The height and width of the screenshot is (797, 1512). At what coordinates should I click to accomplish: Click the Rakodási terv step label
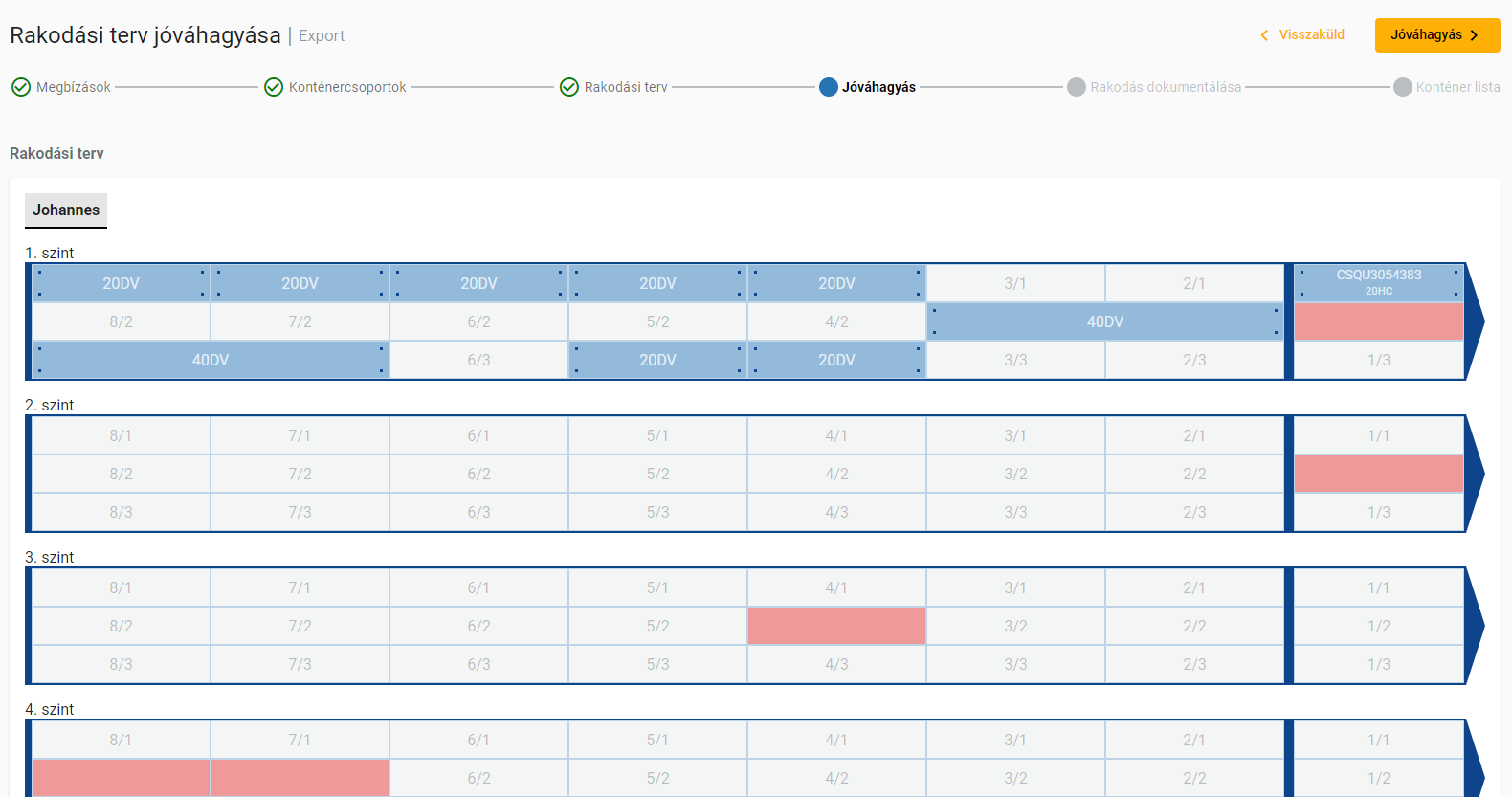point(626,87)
